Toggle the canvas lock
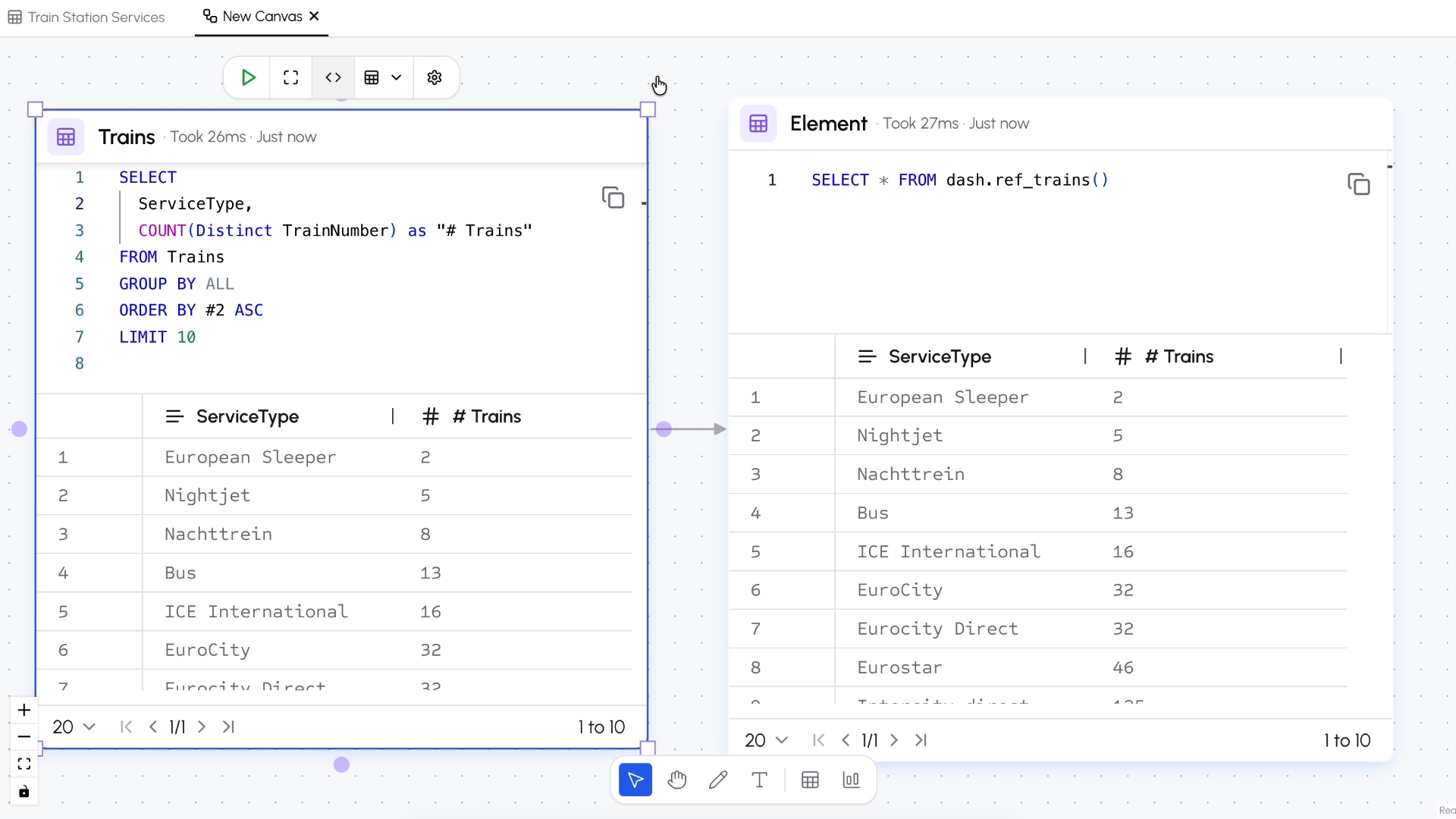This screenshot has width=1456, height=819. pyautogui.click(x=24, y=792)
